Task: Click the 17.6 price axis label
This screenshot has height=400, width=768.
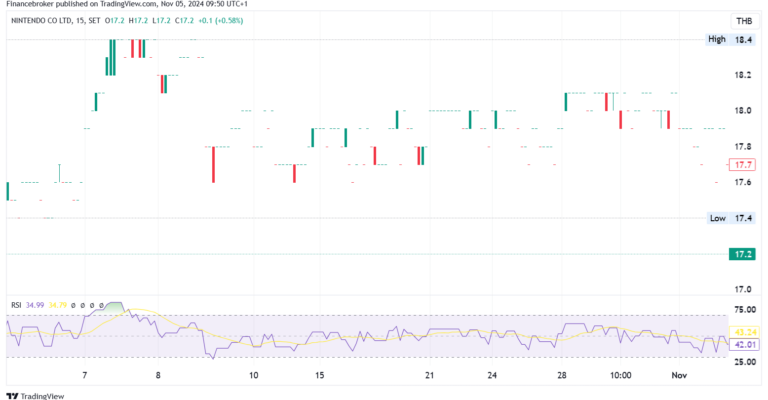Action: 743,182
